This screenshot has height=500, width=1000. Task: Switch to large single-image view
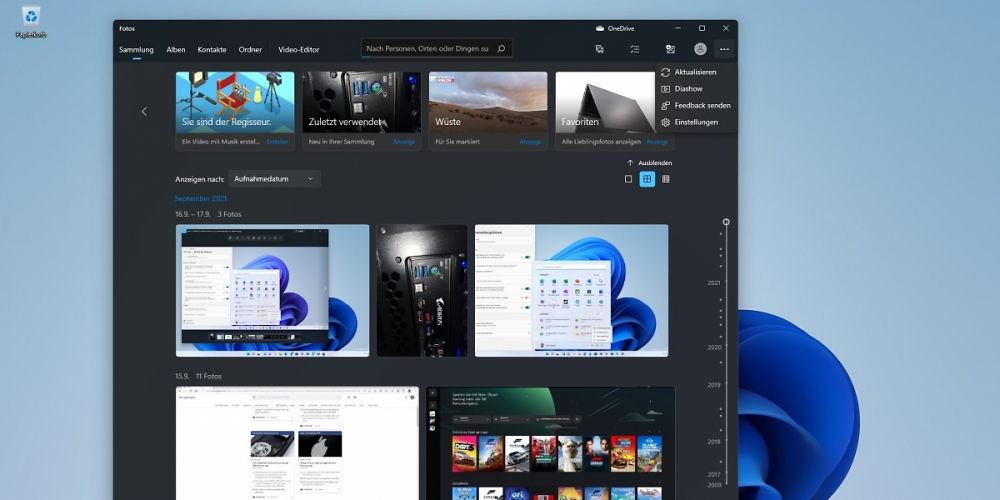[x=628, y=179]
